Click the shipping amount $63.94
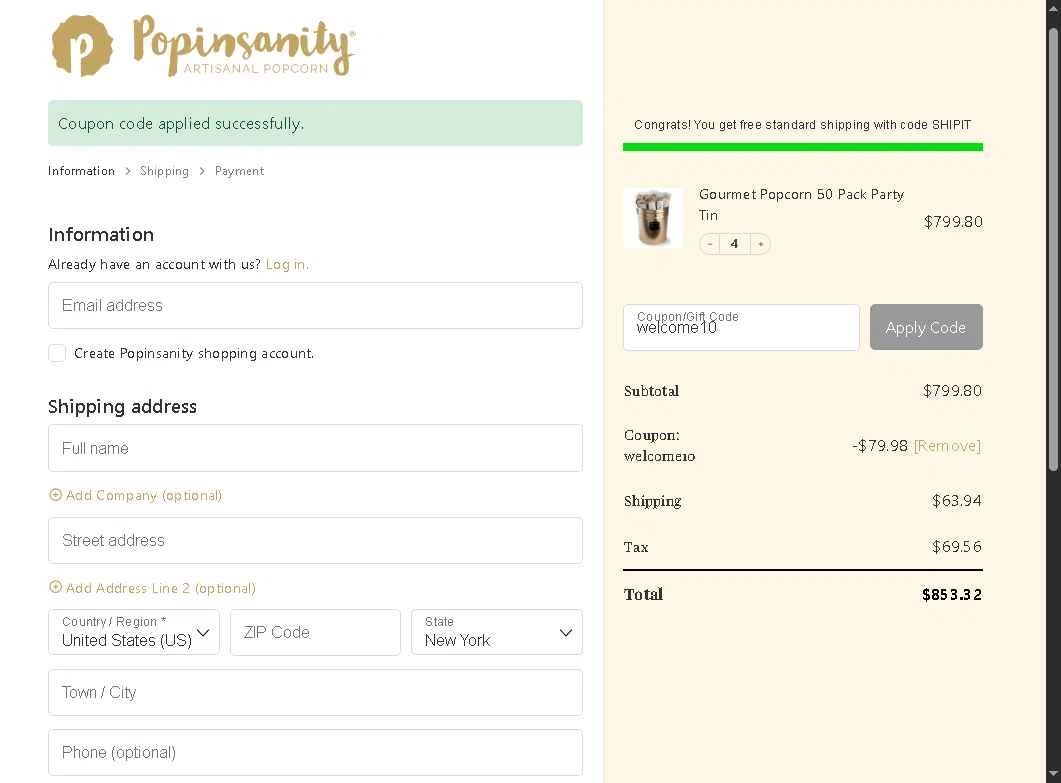Image resolution: width=1061 pixels, height=783 pixels. (956, 501)
